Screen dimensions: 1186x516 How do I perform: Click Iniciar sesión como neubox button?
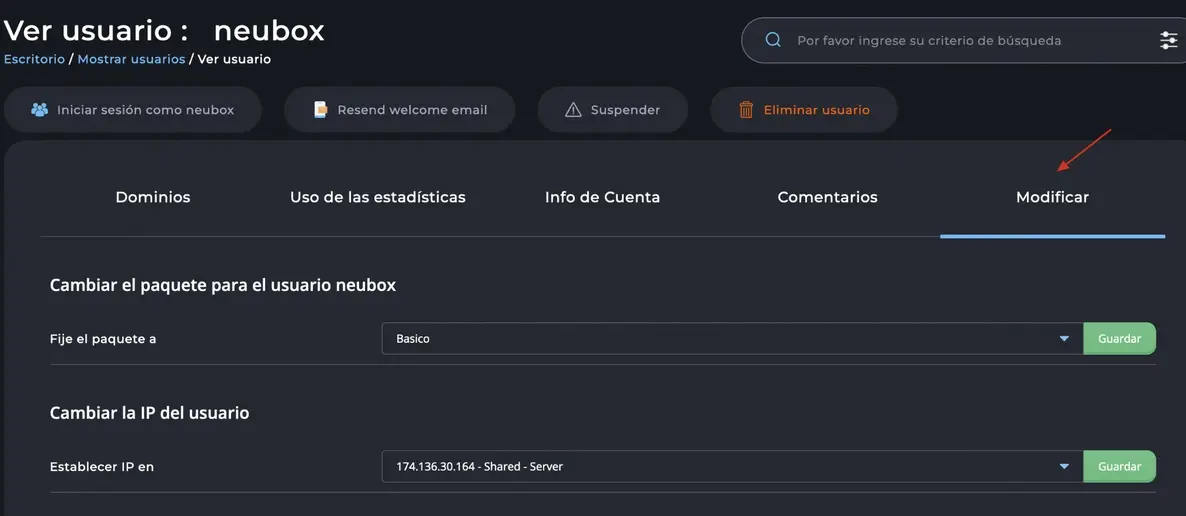[132, 110]
